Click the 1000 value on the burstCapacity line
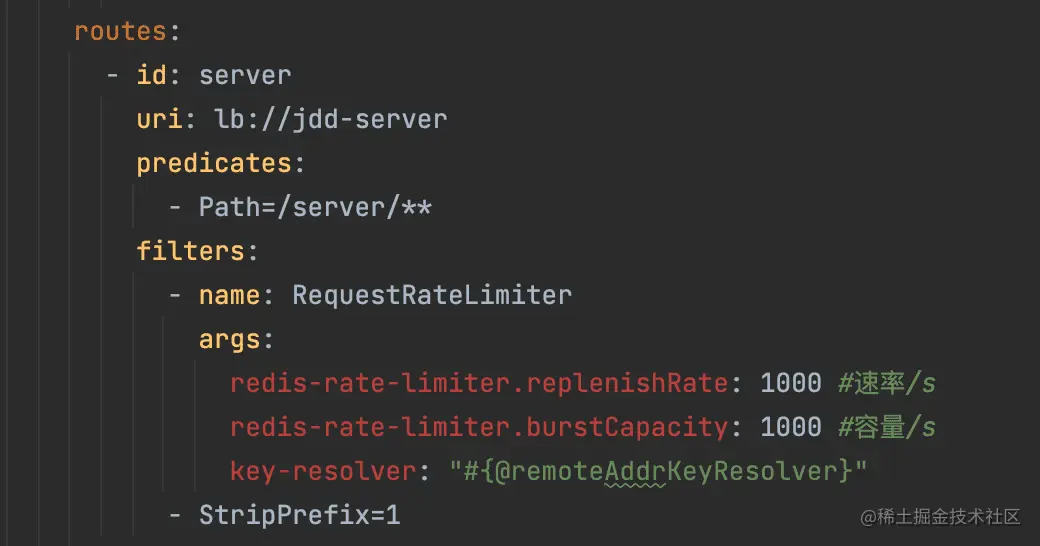This screenshot has width=1040, height=546. (x=791, y=427)
